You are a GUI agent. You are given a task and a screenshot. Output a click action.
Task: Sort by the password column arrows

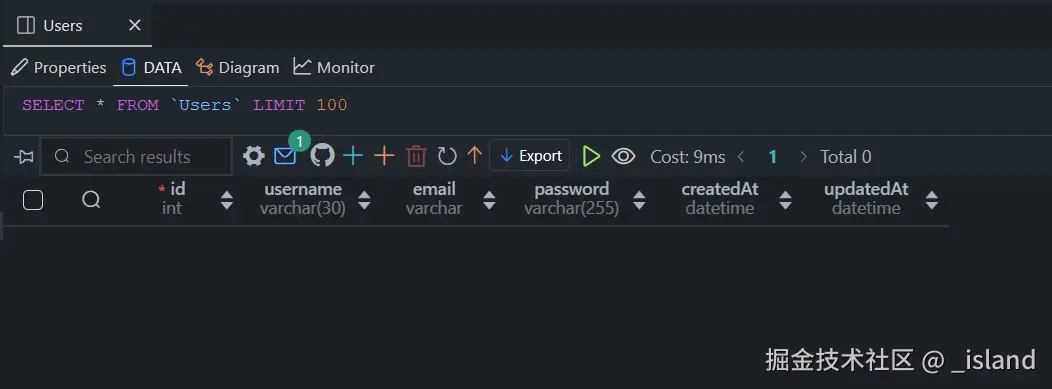coord(639,200)
